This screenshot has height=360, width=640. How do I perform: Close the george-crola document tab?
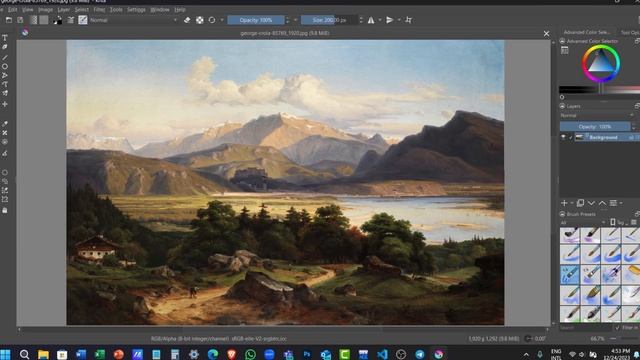pos(547,33)
